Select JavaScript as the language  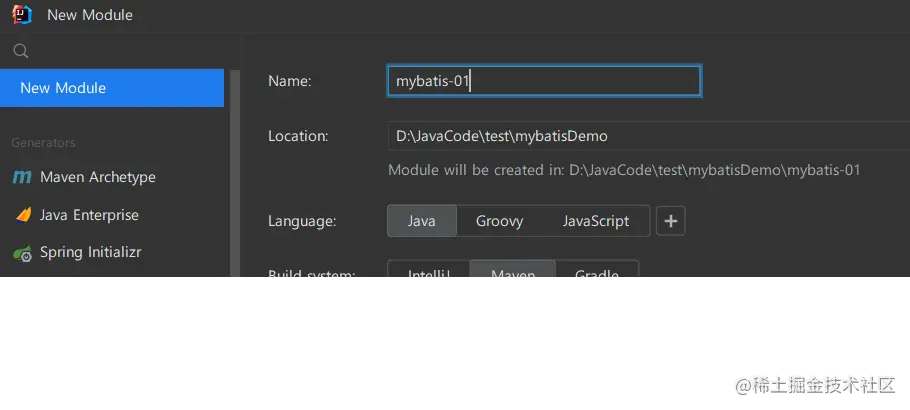pyautogui.click(x=596, y=221)
